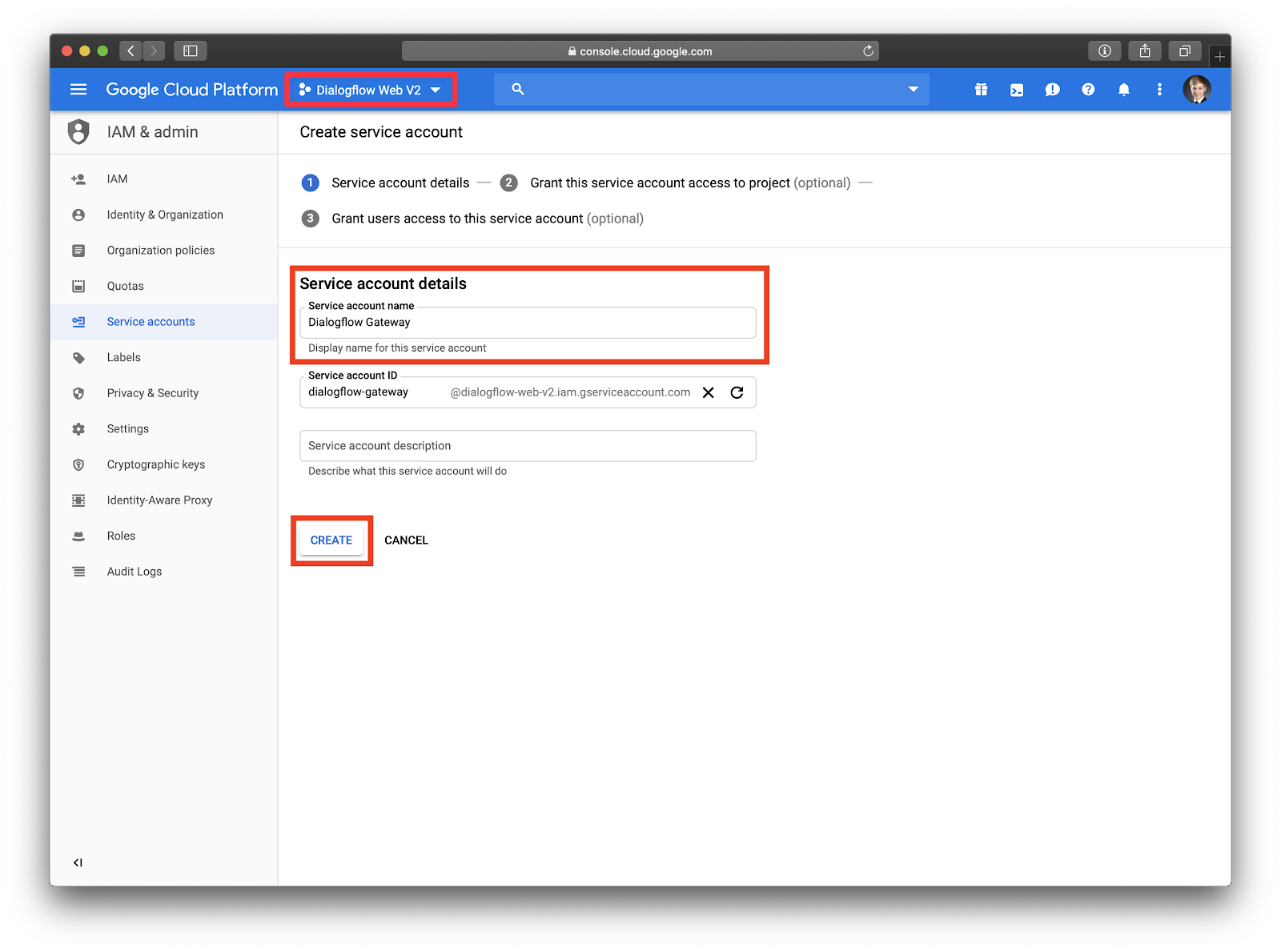Image resolution: width=1281 pixels, height=952 pixels.
Task: Click the Service accounts icon
Action: pos(78,322)
